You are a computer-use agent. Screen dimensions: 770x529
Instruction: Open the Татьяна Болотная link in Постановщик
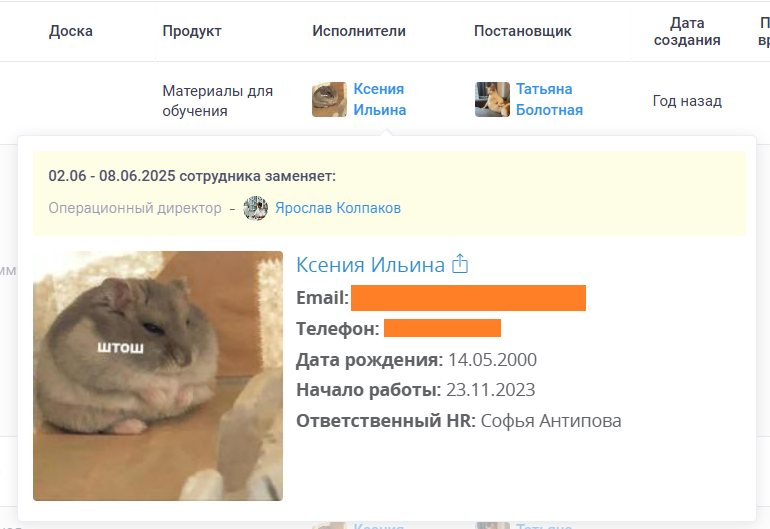[549, 99]
